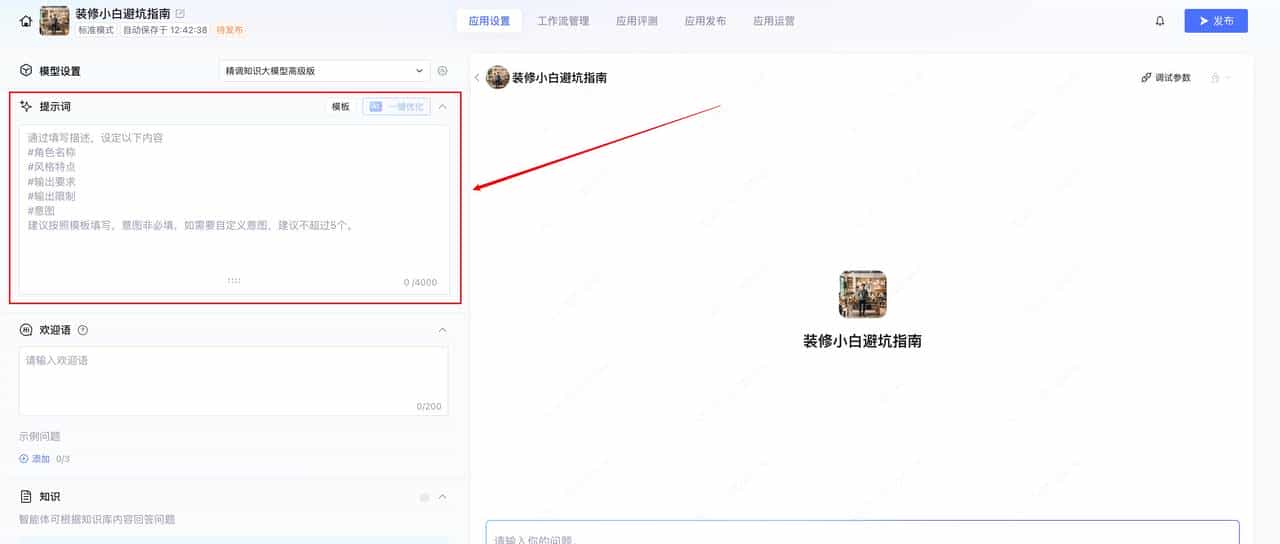Open the 工作流管理 tab
Screen dimensions: 1280x544
pos(563,21)
